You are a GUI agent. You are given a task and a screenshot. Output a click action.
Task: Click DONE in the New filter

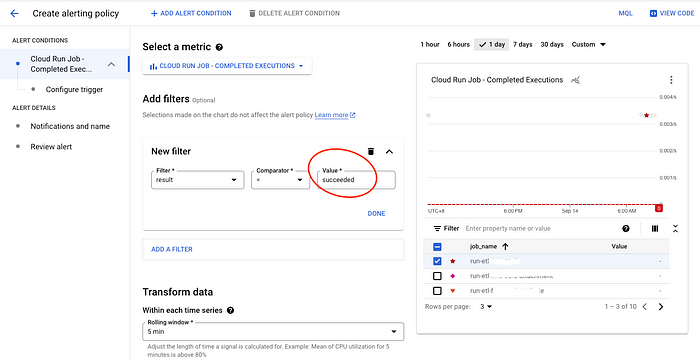[376, 214]
